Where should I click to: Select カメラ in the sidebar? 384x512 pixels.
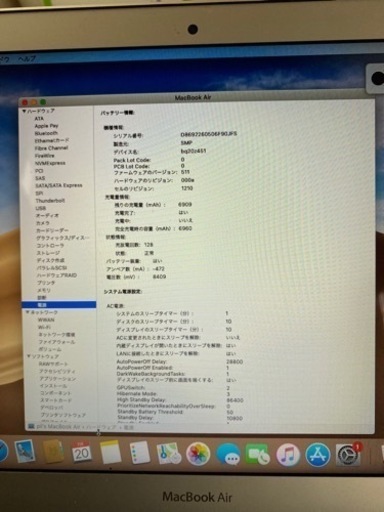(43, 223)
